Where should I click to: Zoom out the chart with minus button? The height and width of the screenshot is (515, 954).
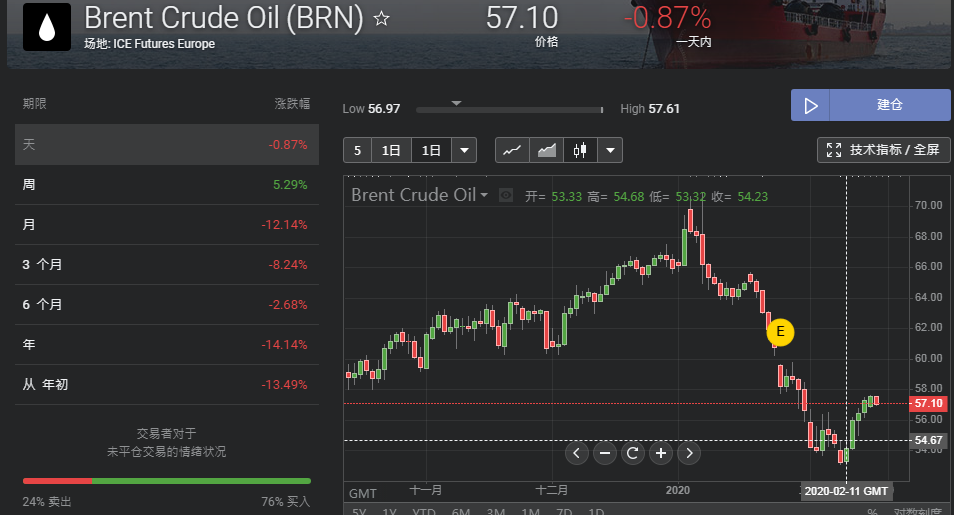604,453
